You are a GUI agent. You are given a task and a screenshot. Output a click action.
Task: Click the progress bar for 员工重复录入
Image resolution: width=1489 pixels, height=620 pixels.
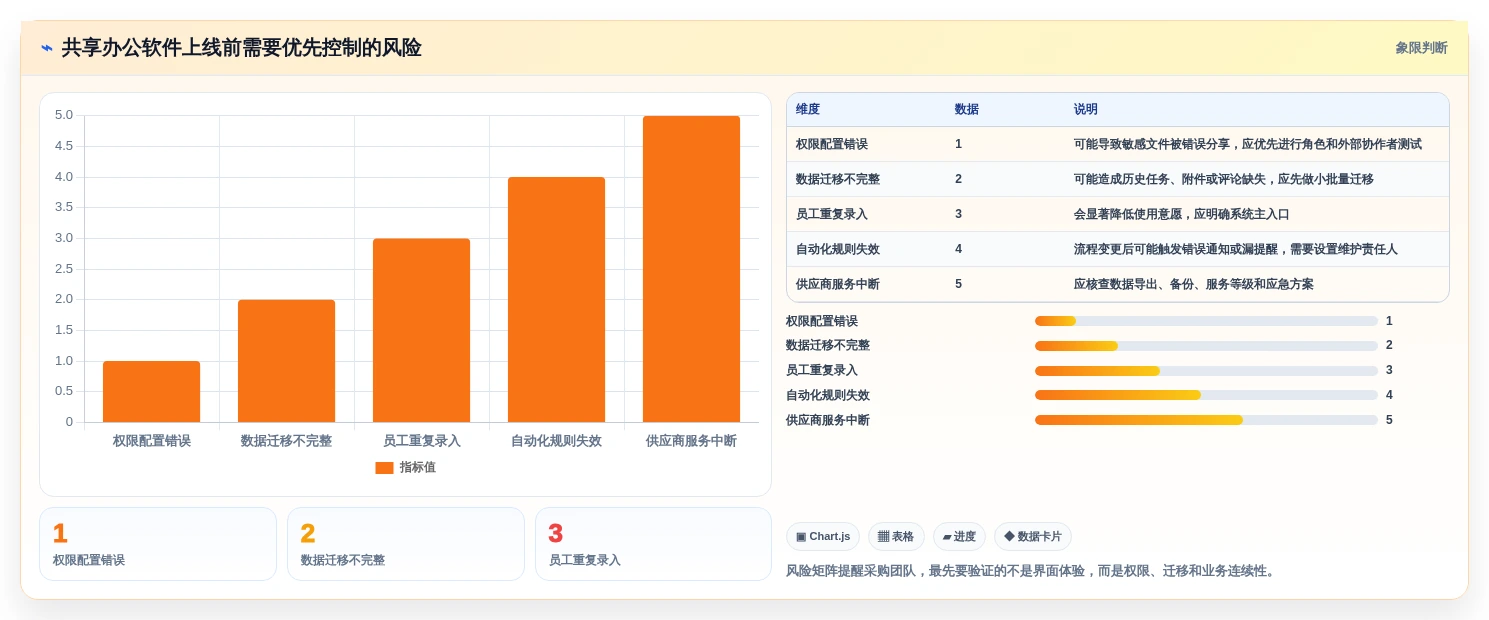coord(1206,371)
